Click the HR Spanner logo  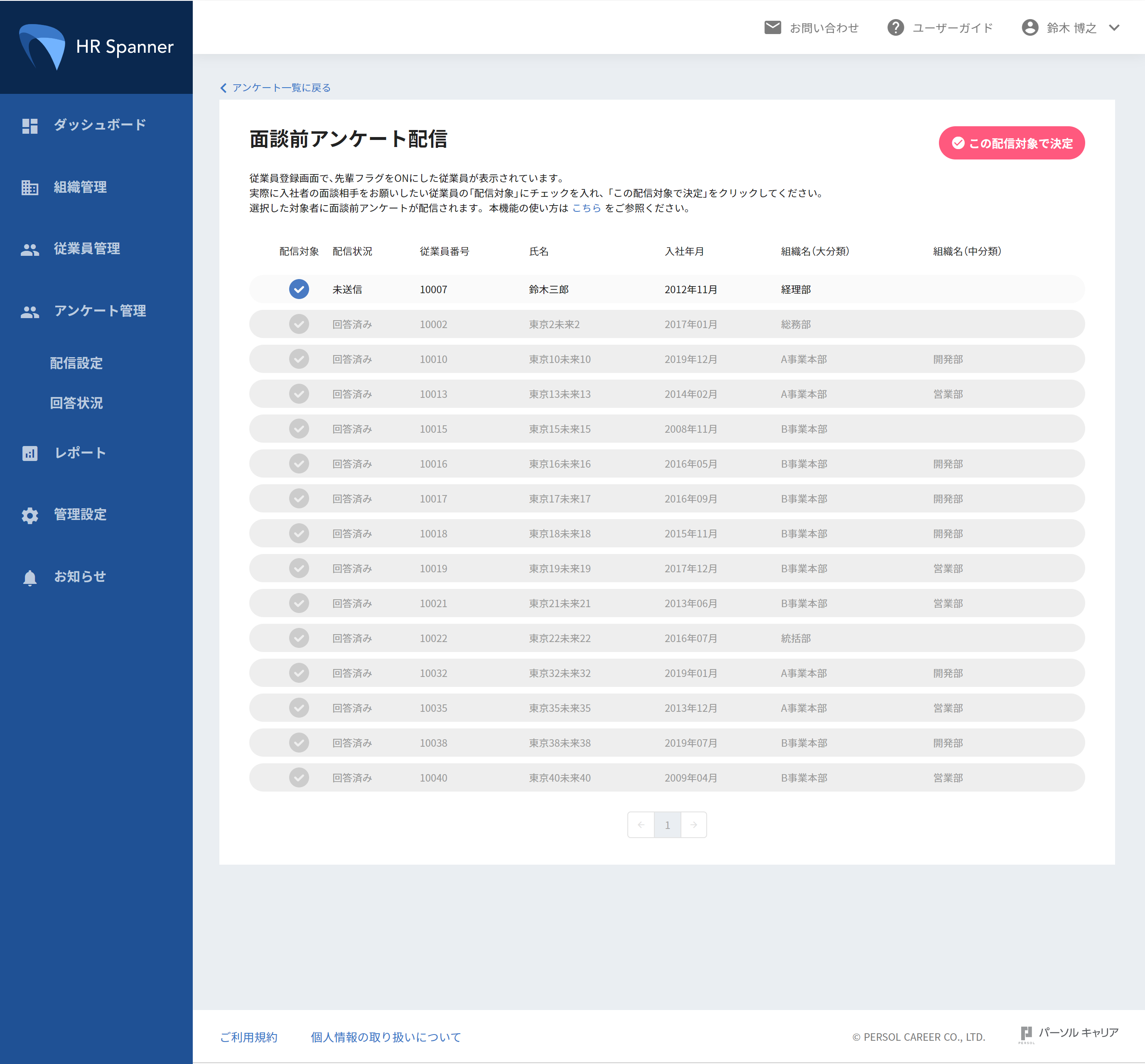[x=96, y=47]
